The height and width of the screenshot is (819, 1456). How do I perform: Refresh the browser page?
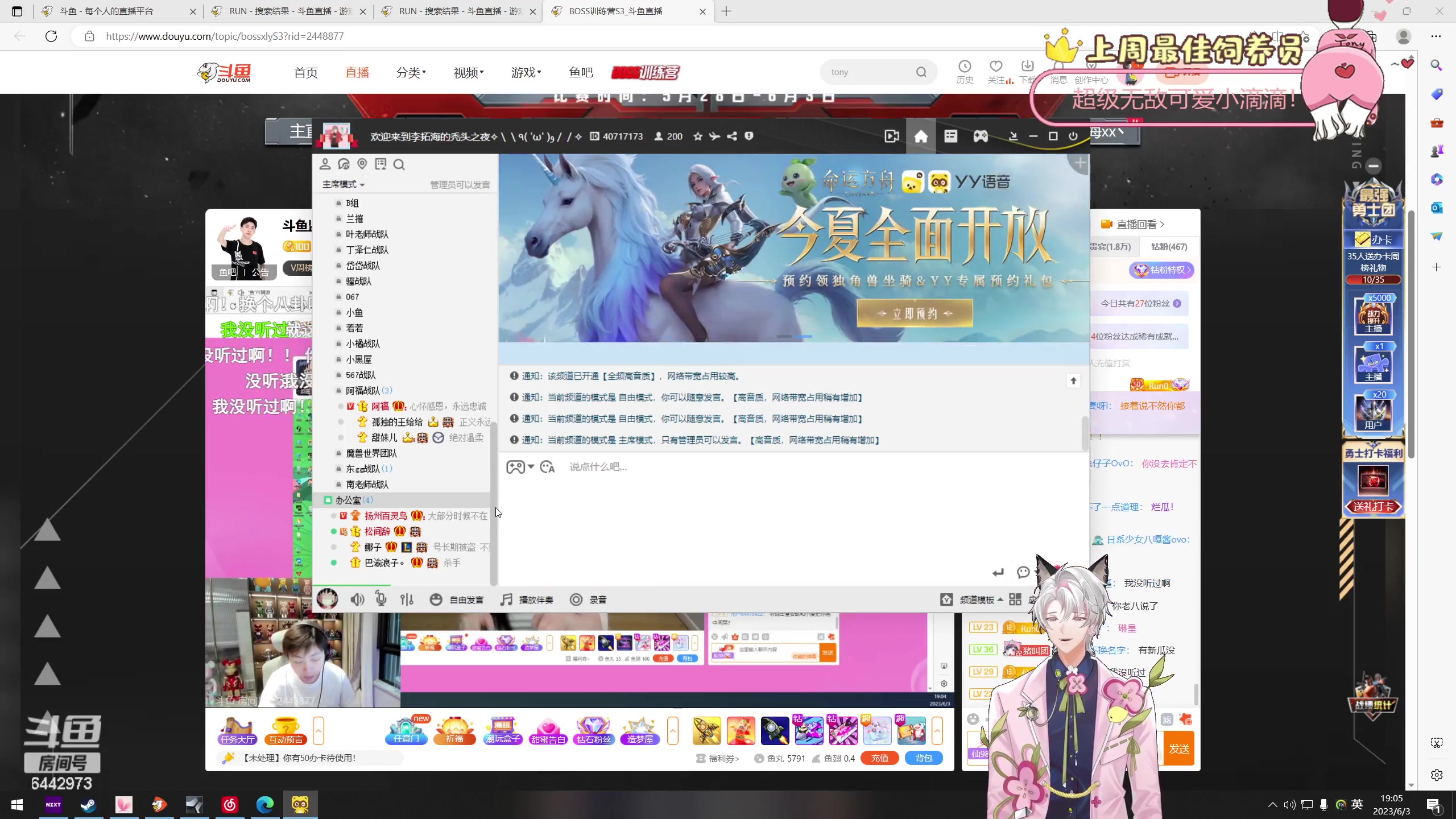click(x=51, y=36)
